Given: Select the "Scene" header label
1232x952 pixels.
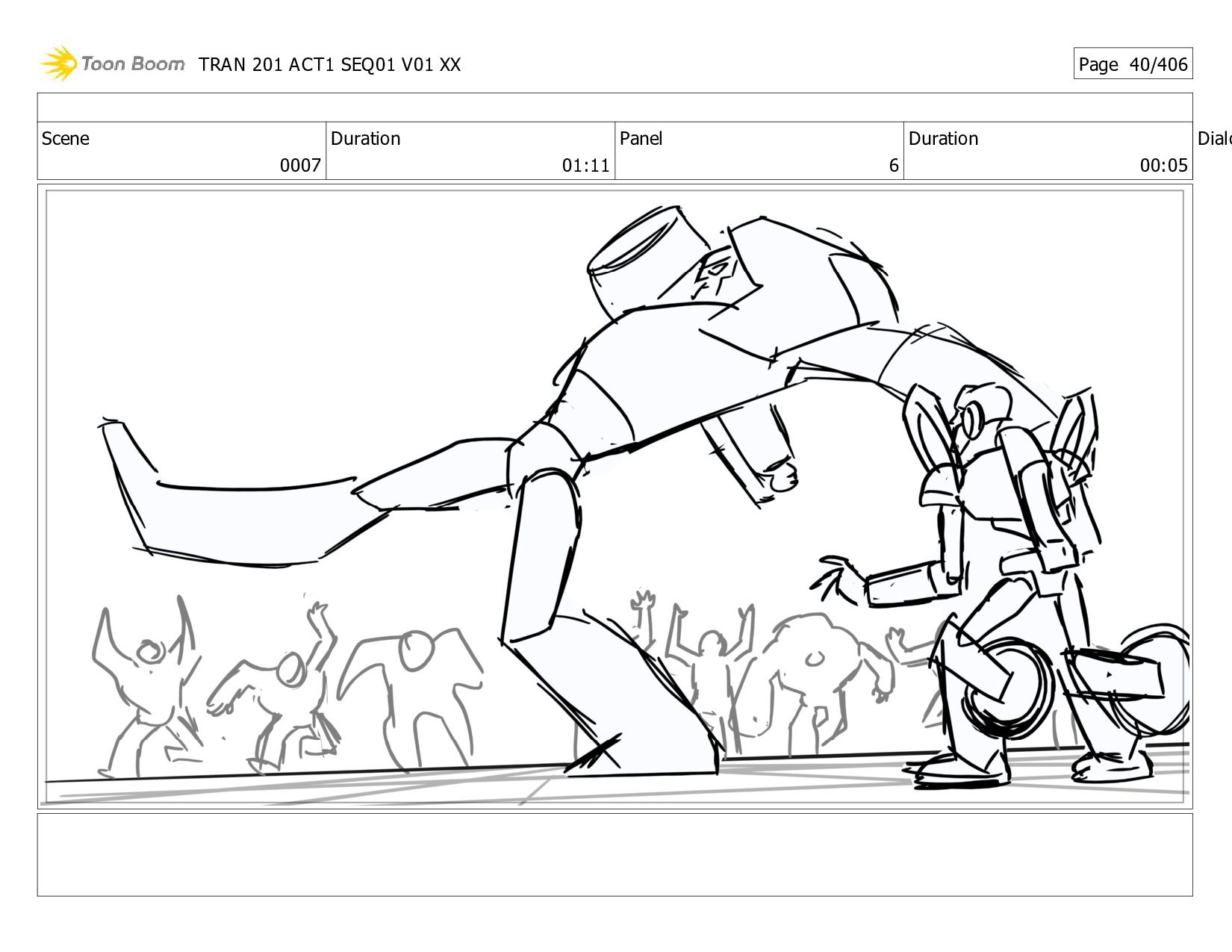Looking at the screenshot, I should pyautogui.click(x=66, y=139).
